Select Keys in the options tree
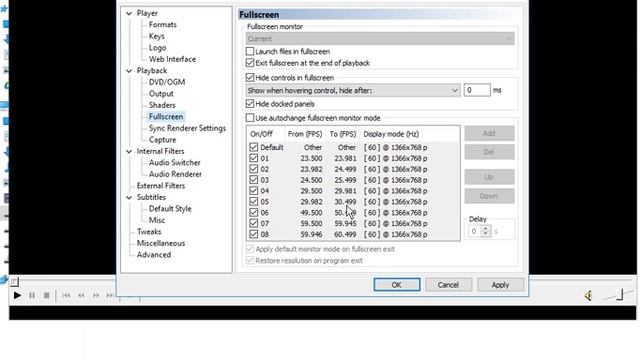 (x=156, y=36)
